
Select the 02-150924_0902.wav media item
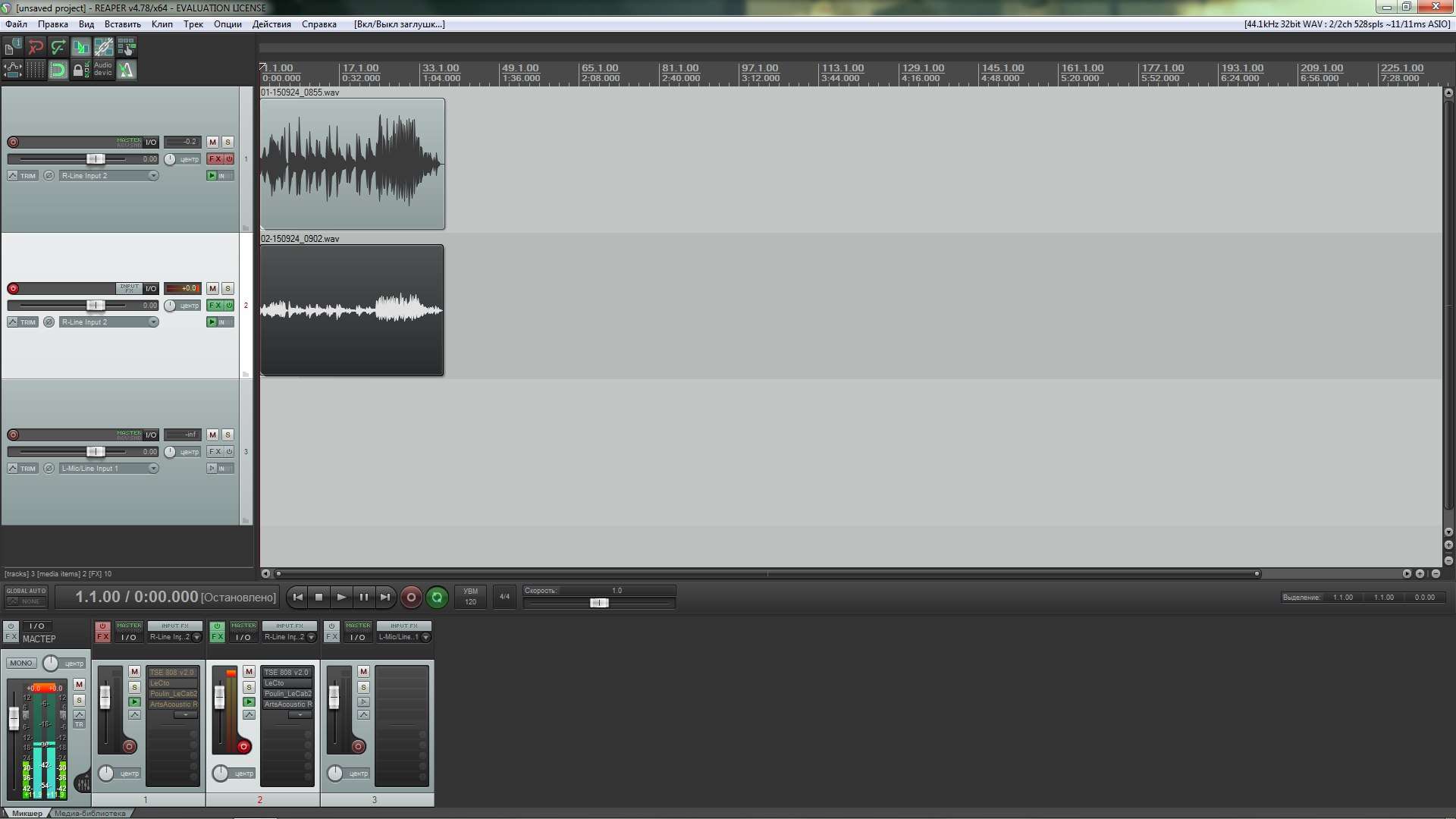[352, 310]
